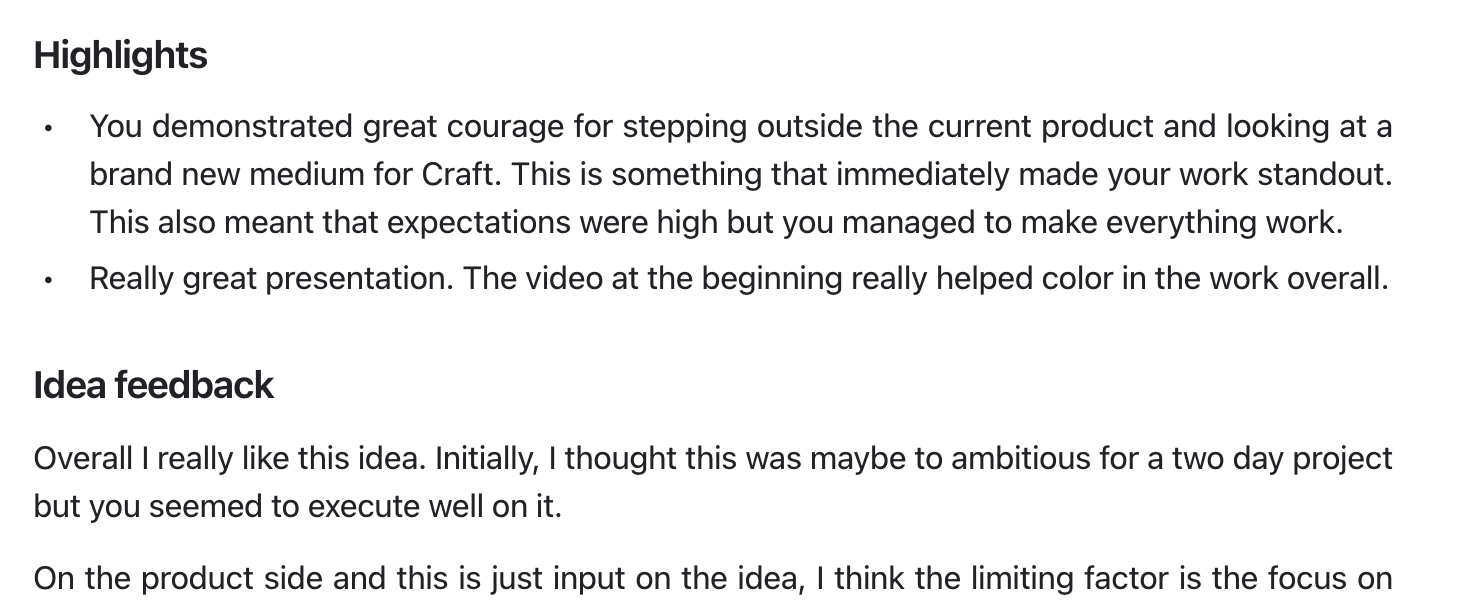
Task: Click the Idea feedback heading
Action: [153, 385]
